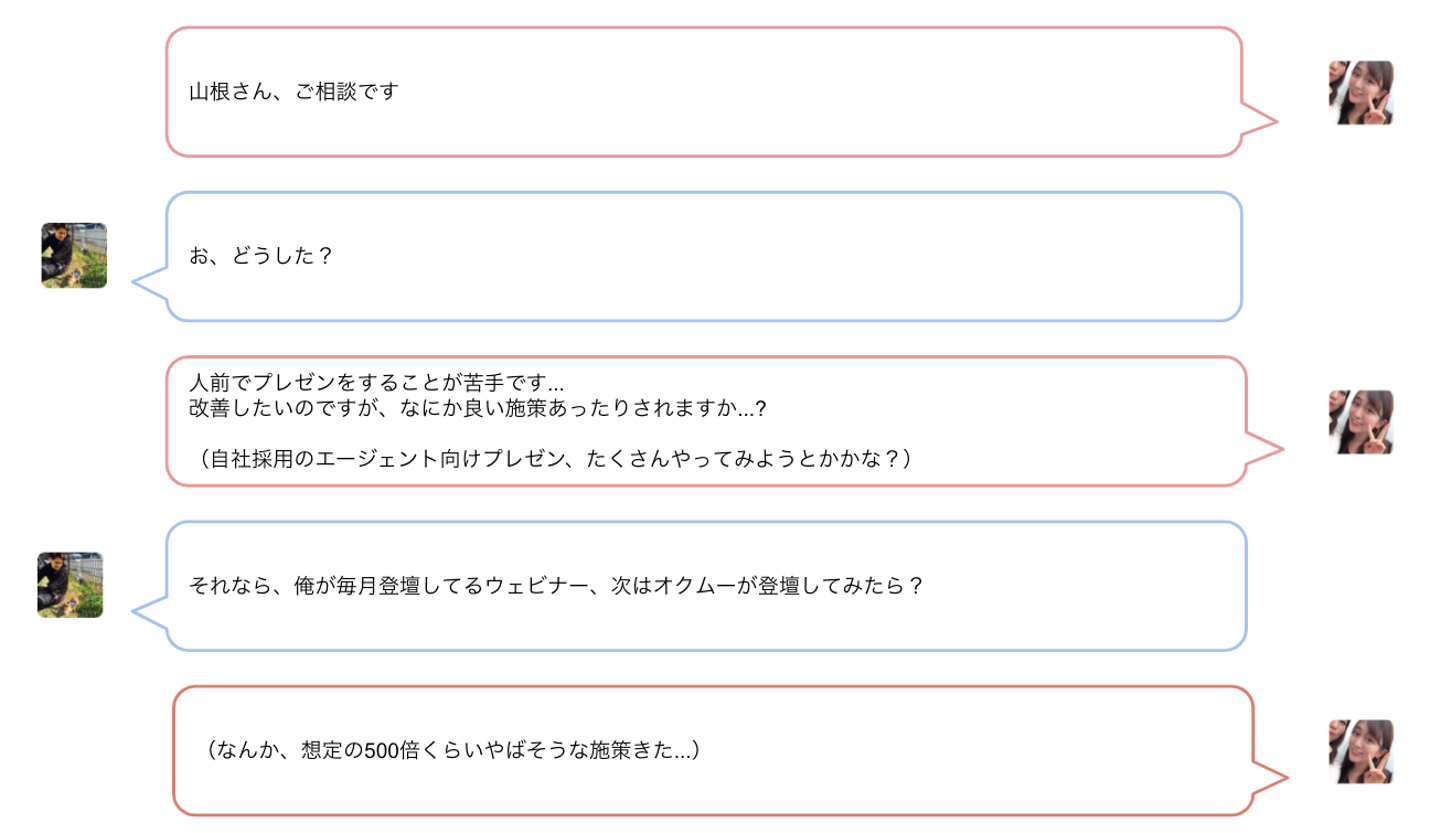Select the message '山根さん、ご相談です'
This screenshot has width=1440, height=833.
coord(294,92)
